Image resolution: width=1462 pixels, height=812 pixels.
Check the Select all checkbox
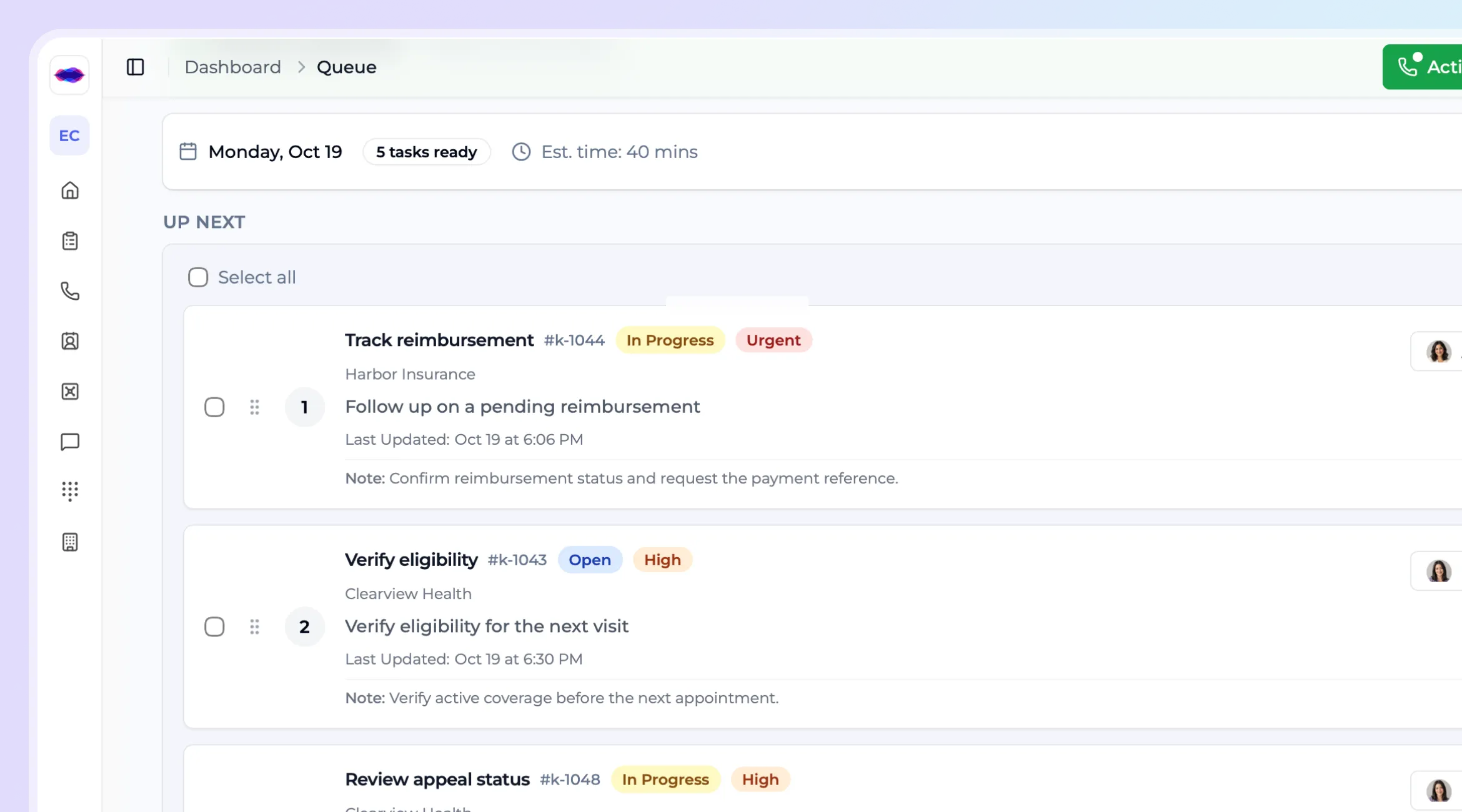pos(198,277)
